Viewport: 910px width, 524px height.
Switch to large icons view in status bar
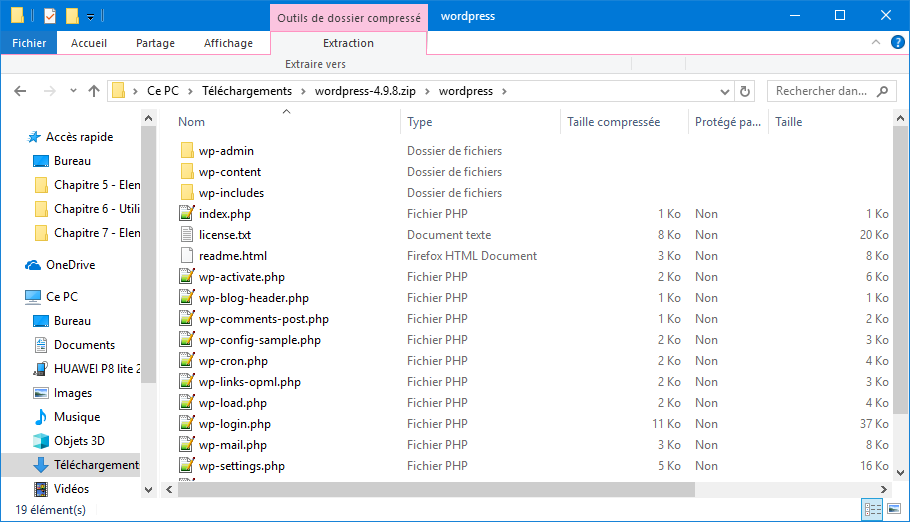click(x=894, y=509)
